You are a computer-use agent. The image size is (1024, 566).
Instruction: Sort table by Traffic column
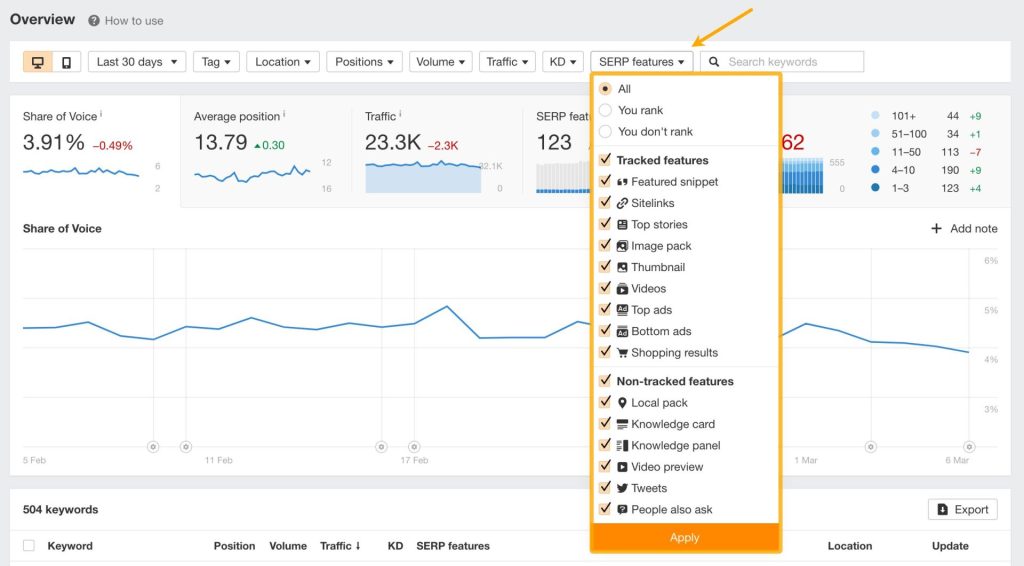tap(340, 546)
